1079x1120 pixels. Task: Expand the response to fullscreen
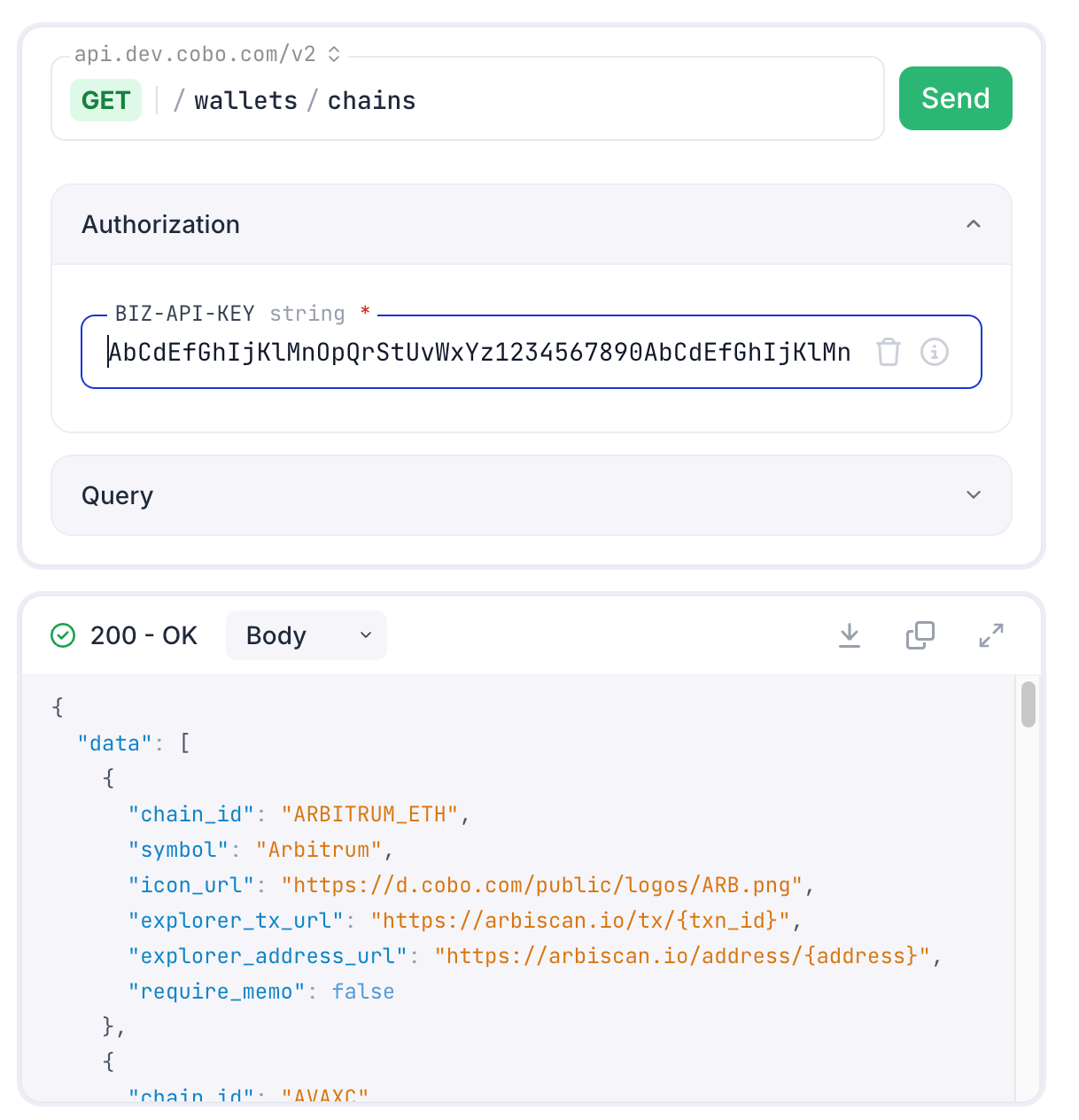(x=991, y=635)
